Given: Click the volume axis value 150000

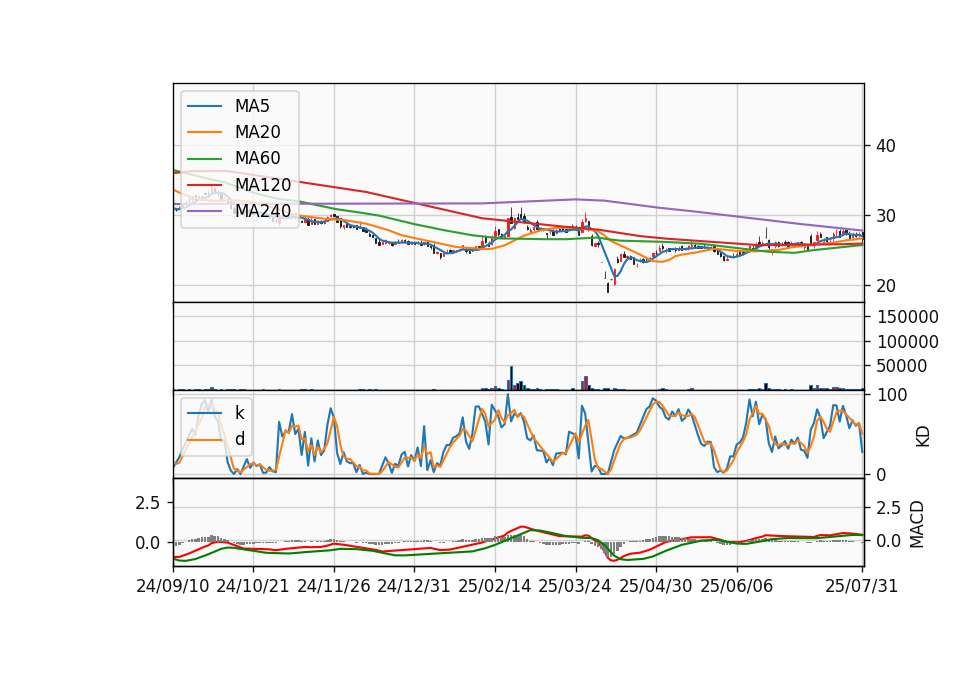Looking at the screenshot, I should click(x=907, y=317).
